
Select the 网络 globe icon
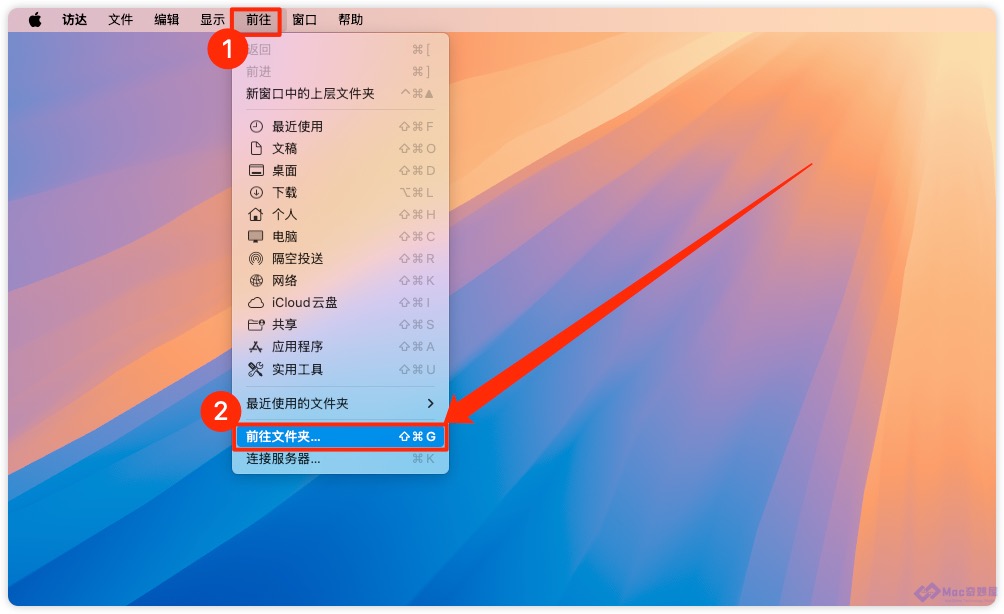[256, 280]
